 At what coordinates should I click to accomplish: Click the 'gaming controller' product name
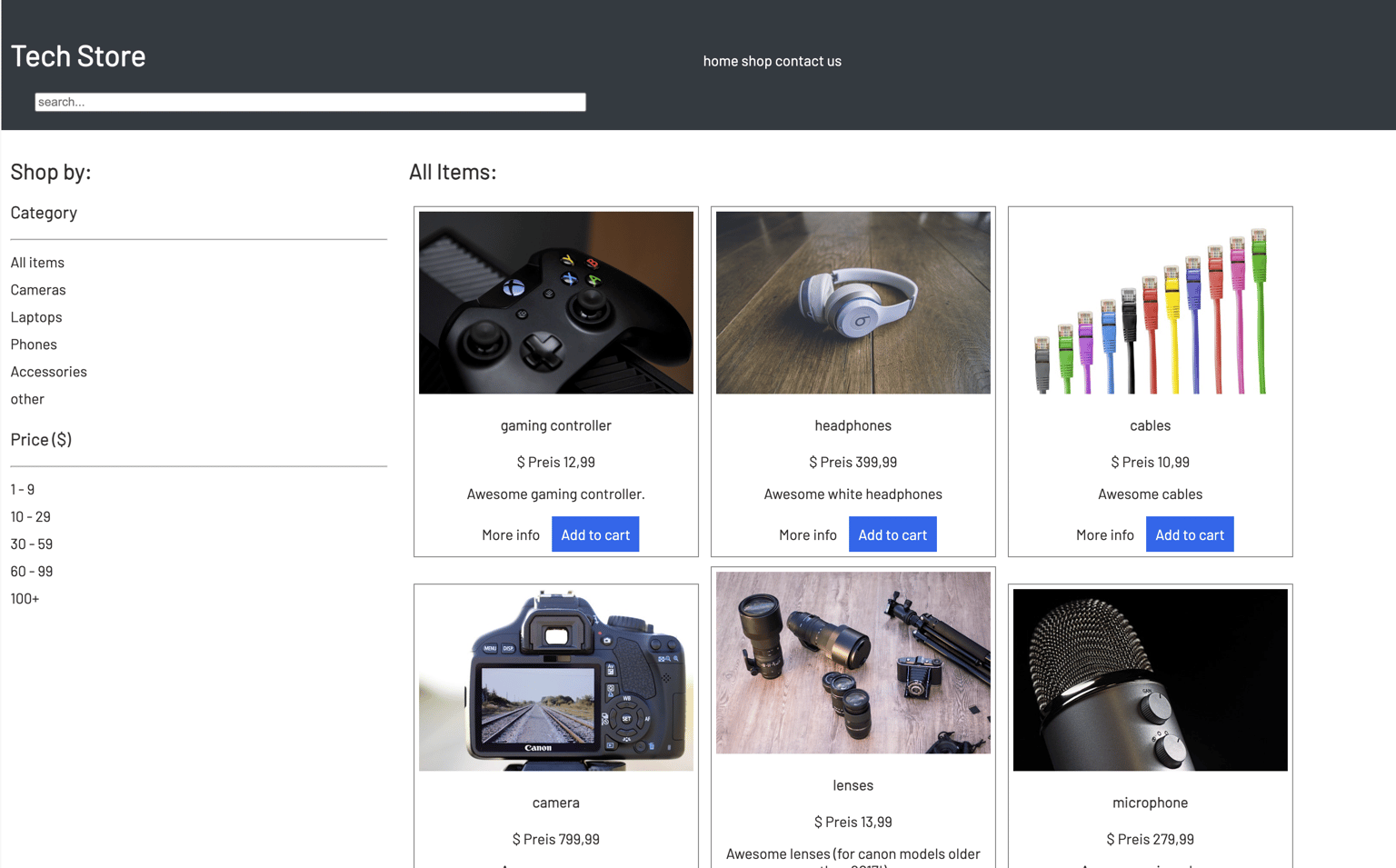click(x=556, y=425)
